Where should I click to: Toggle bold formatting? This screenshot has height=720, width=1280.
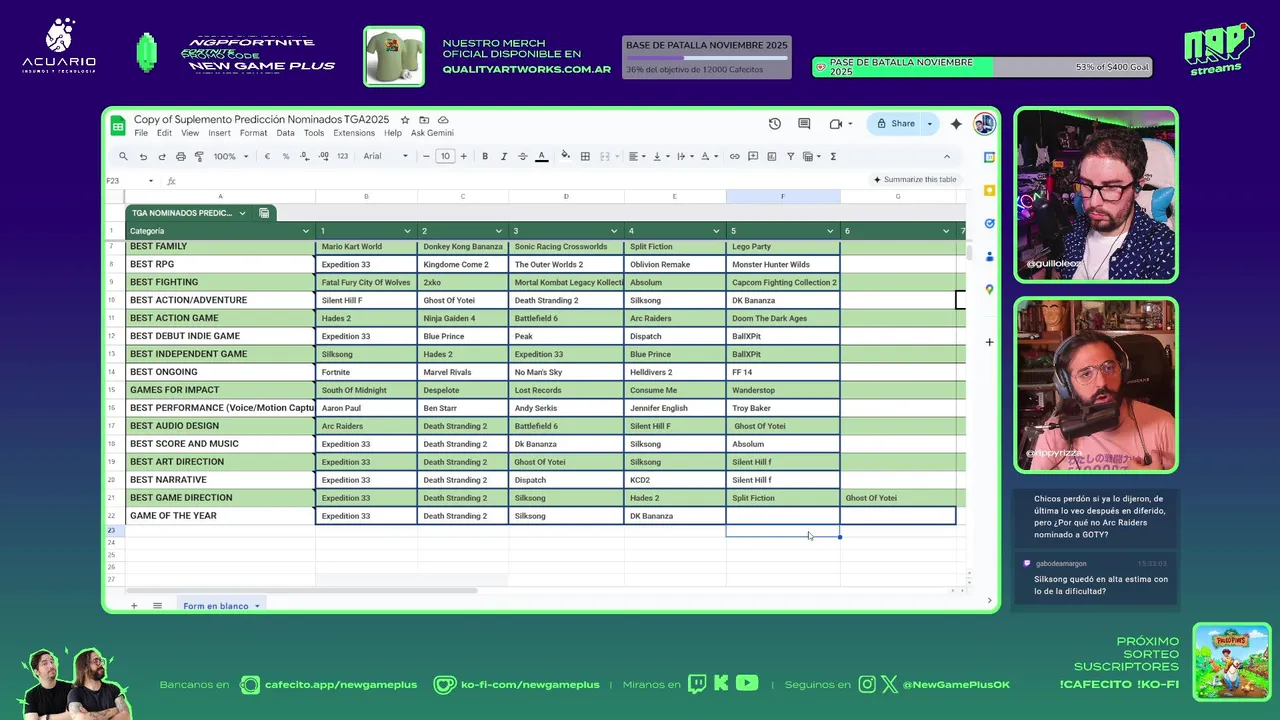[x=485, y=156]
